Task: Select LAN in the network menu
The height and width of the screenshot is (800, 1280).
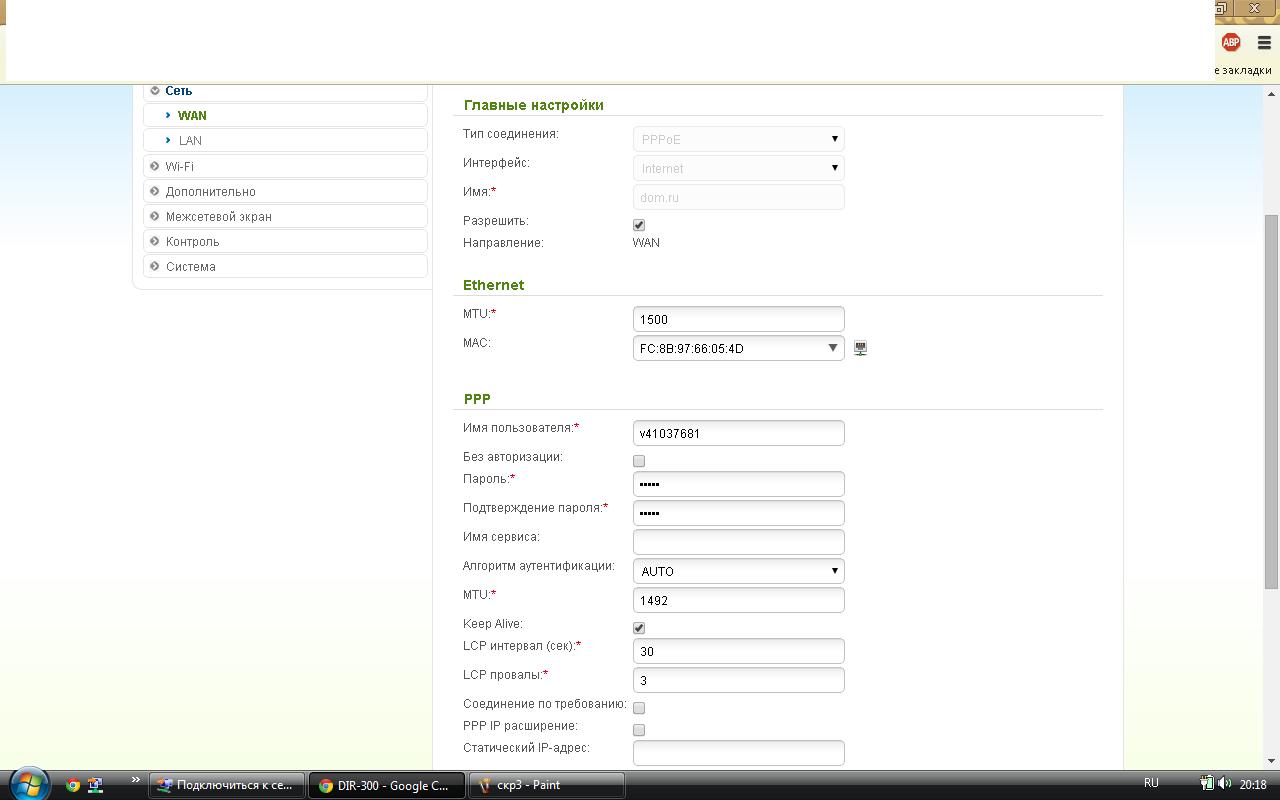Action: point(190,141)
